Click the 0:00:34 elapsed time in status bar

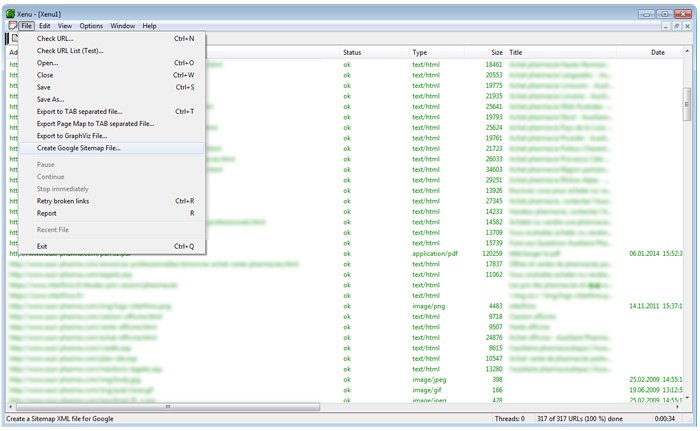[665, 419]
